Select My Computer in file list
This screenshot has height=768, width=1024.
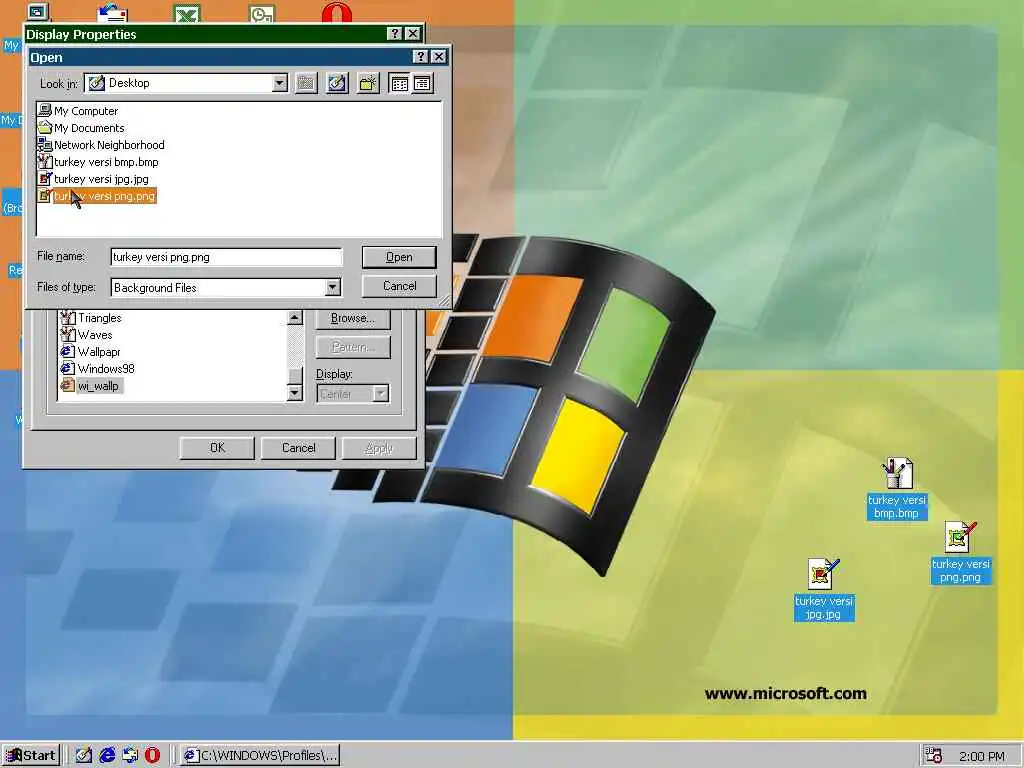tap(78, 111)
